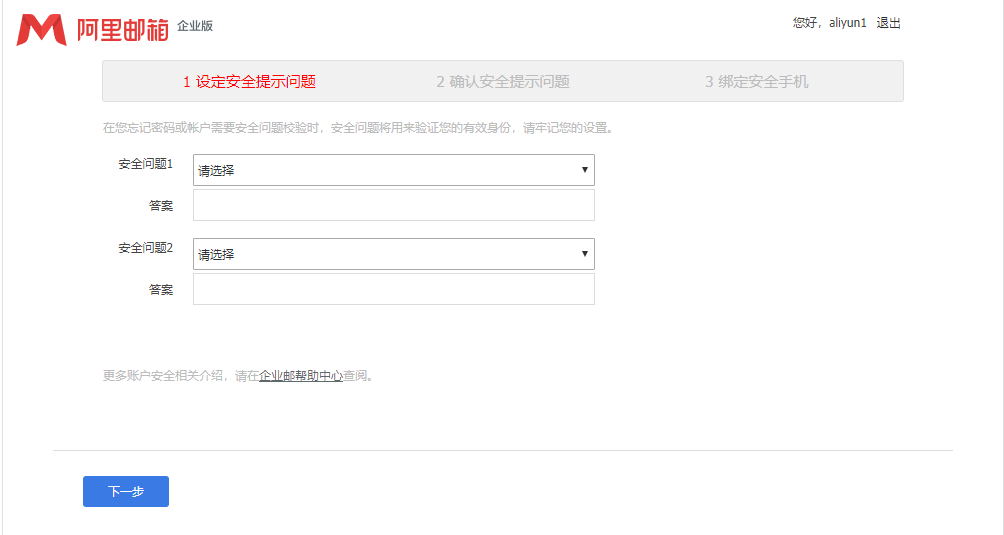Click the 答案 label under 安全问题2
1004x535 pixels.
pos(160,290)
